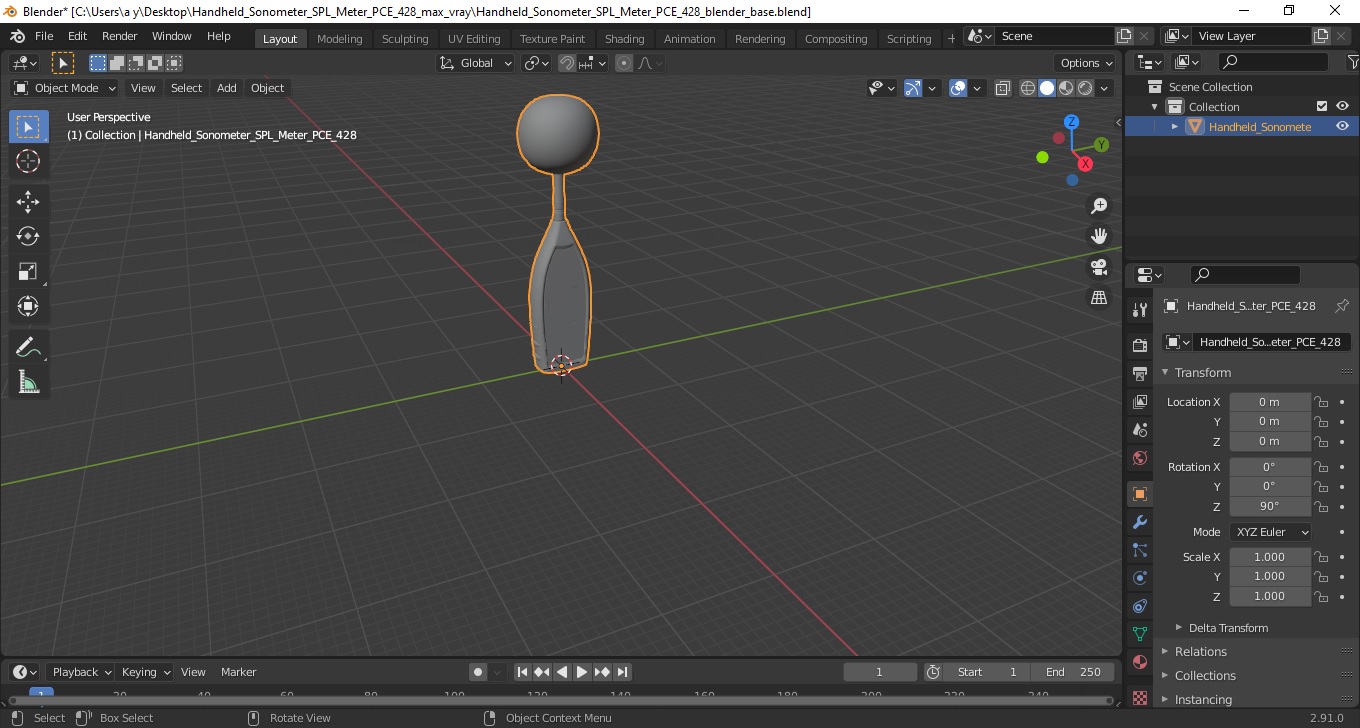Click the pan view hand icon

(x=1099, y=236)
